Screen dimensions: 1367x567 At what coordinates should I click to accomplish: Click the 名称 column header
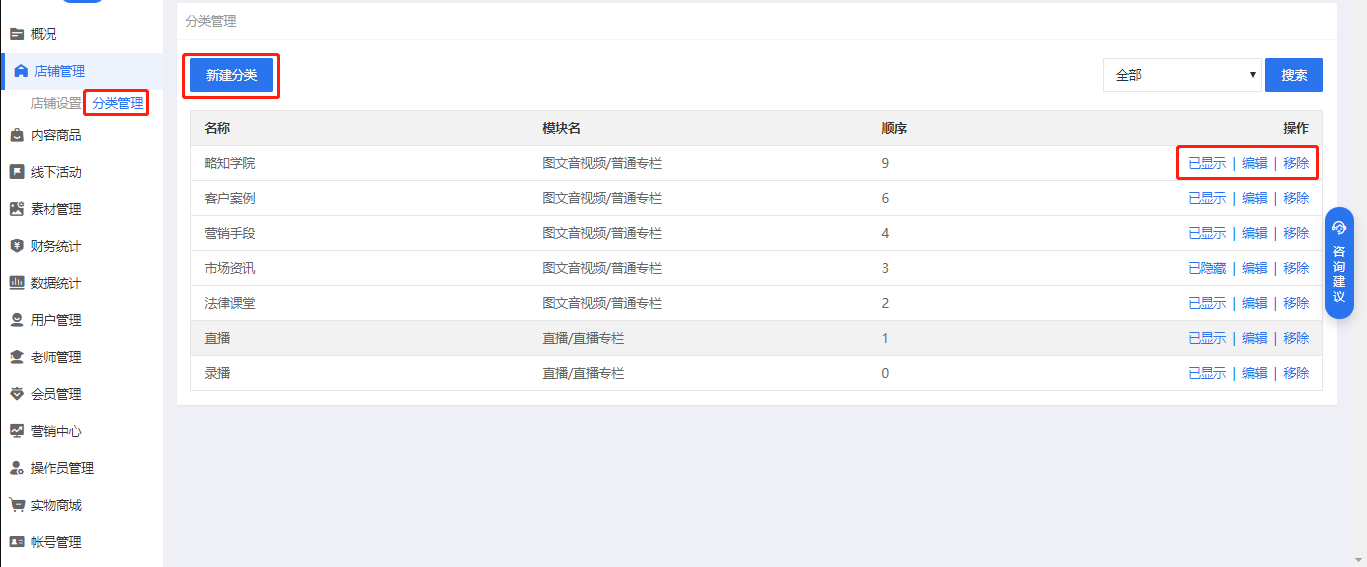tap(217, 128)
